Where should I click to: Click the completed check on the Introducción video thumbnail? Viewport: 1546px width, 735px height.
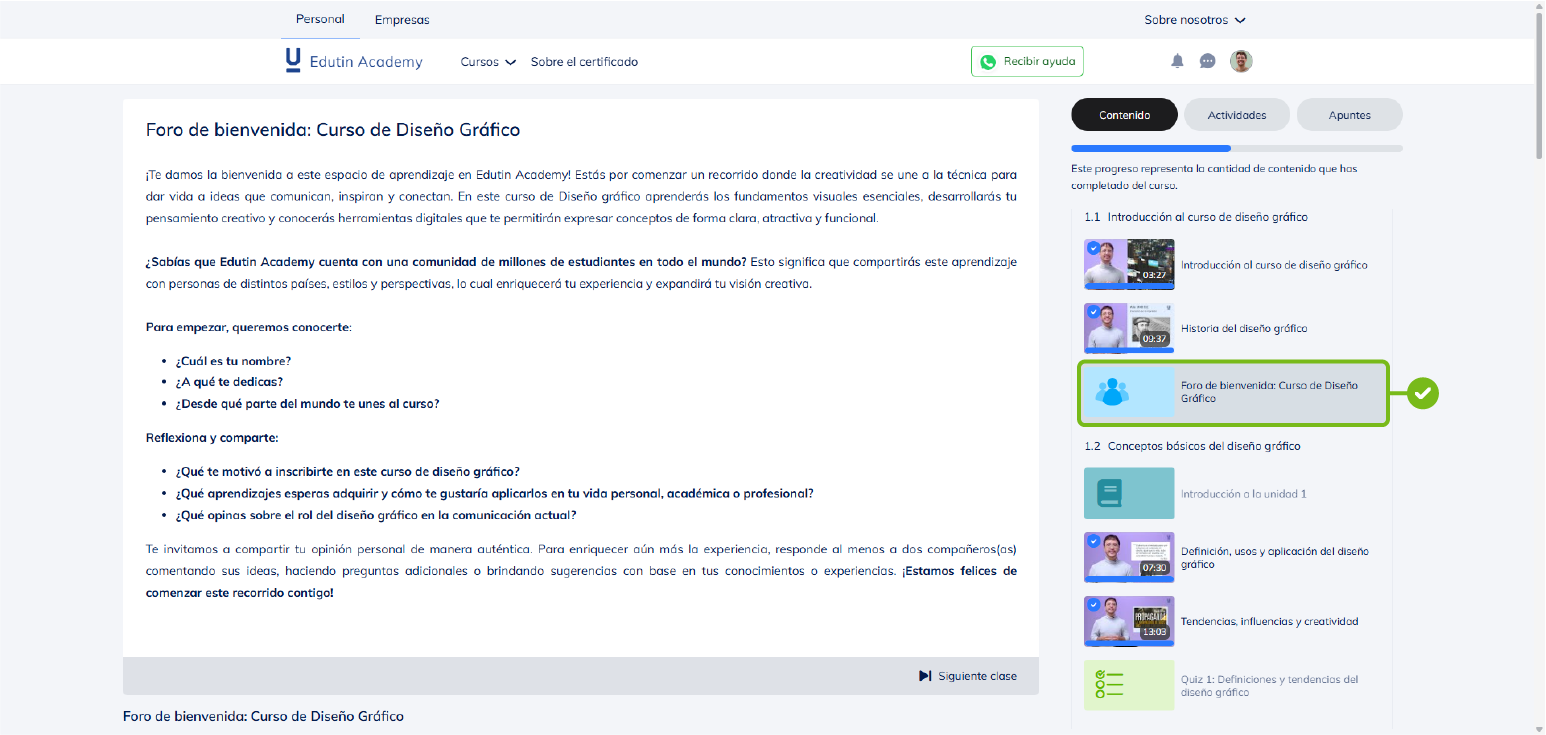(1093, 248)
